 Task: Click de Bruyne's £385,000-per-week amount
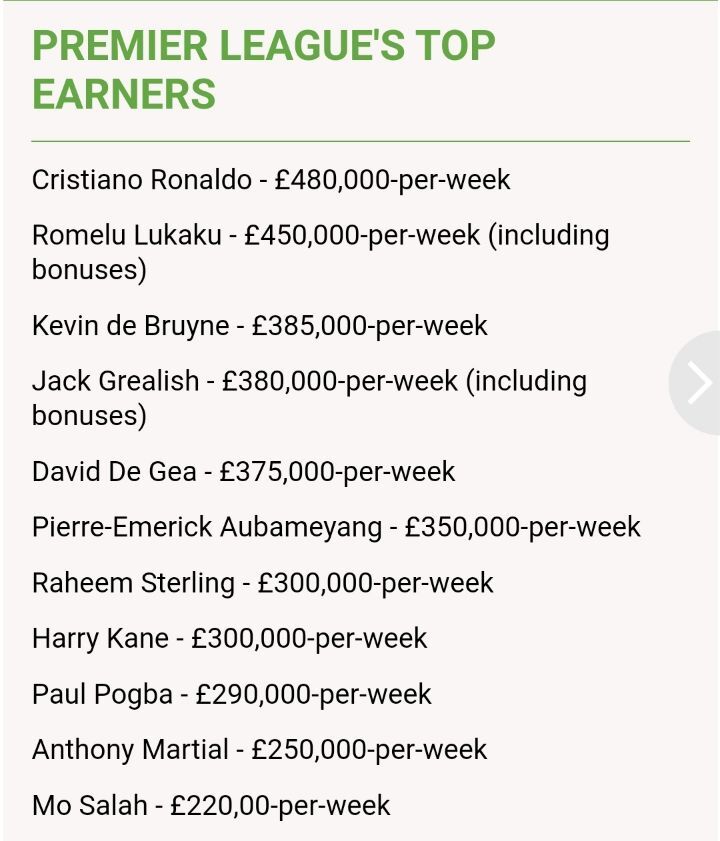(370, 326)
